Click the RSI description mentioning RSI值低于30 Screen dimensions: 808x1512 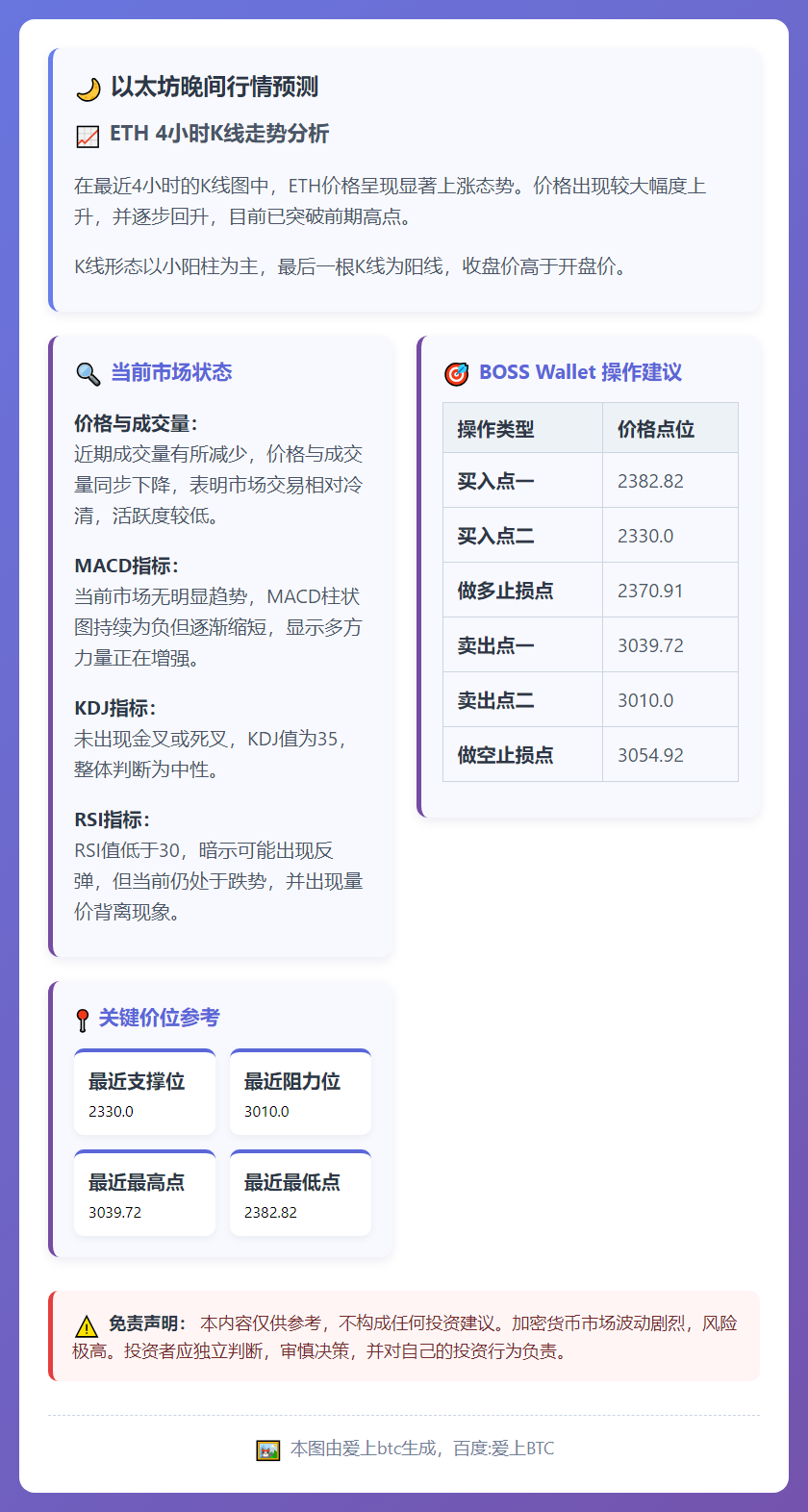[218, 881]
